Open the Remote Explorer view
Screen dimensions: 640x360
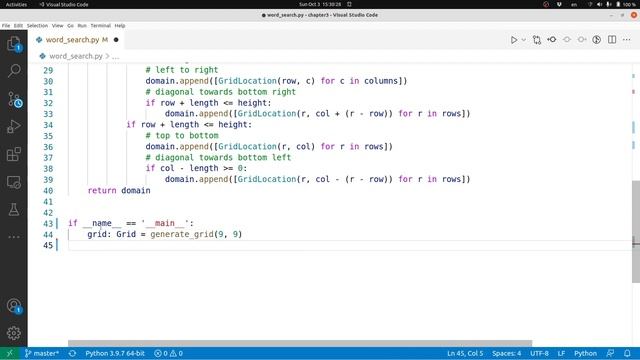[x=14, y=182]
